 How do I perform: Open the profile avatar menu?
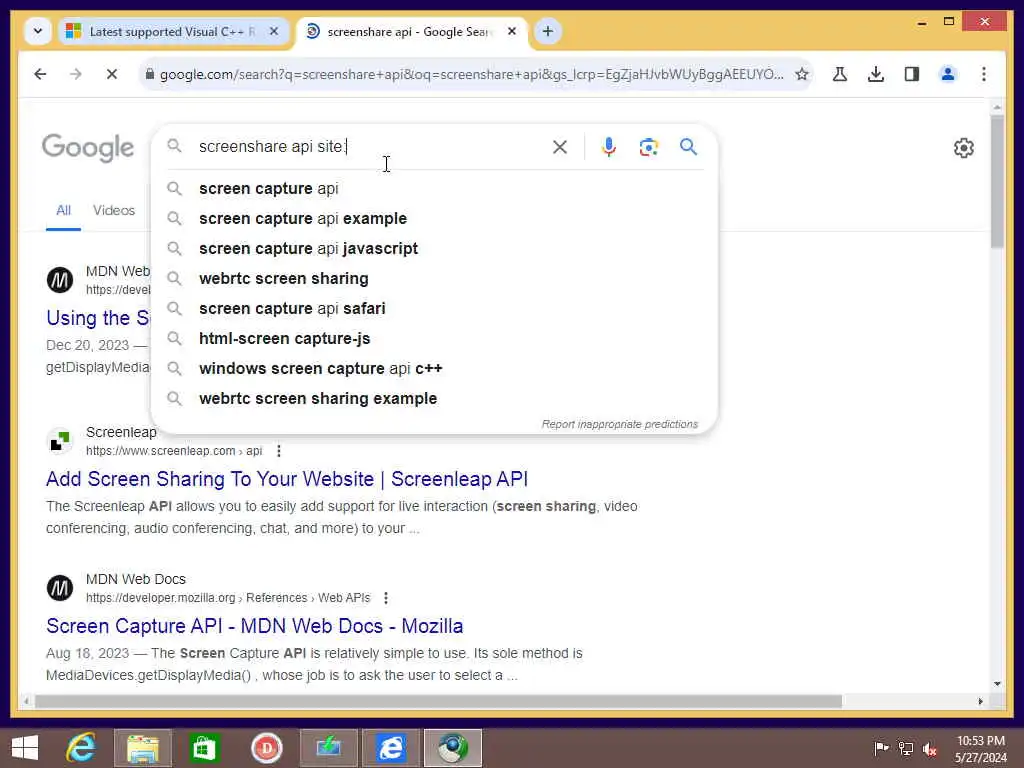tap(948, 74)
